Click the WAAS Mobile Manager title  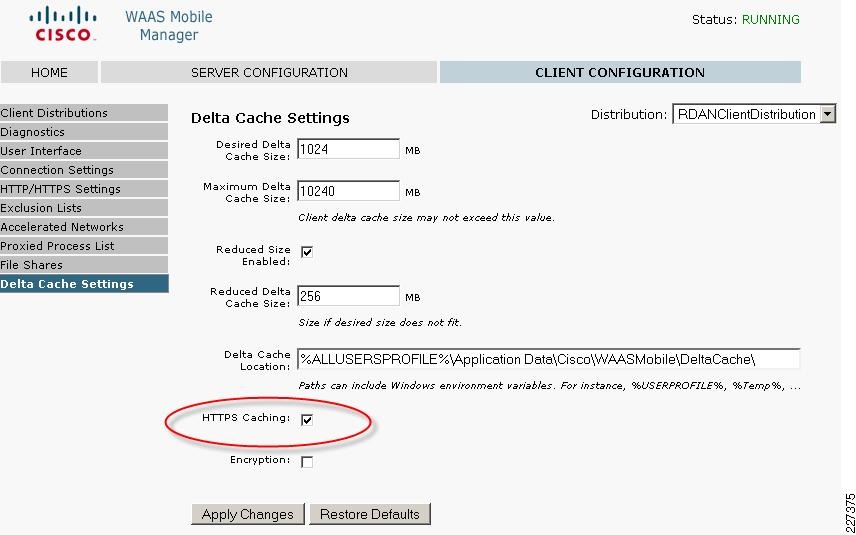tap(169, 26)
